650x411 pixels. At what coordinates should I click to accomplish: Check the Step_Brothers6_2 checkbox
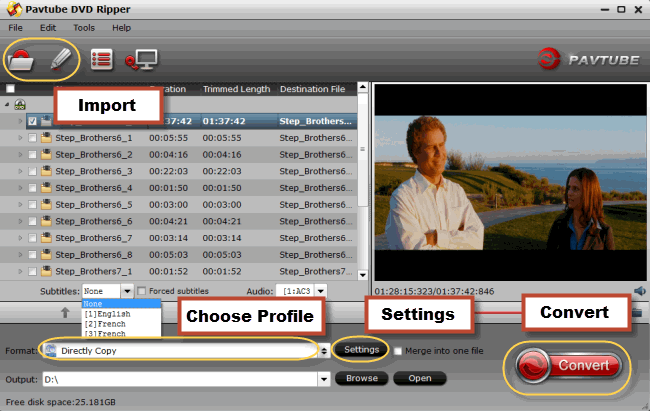click(32, 155)
